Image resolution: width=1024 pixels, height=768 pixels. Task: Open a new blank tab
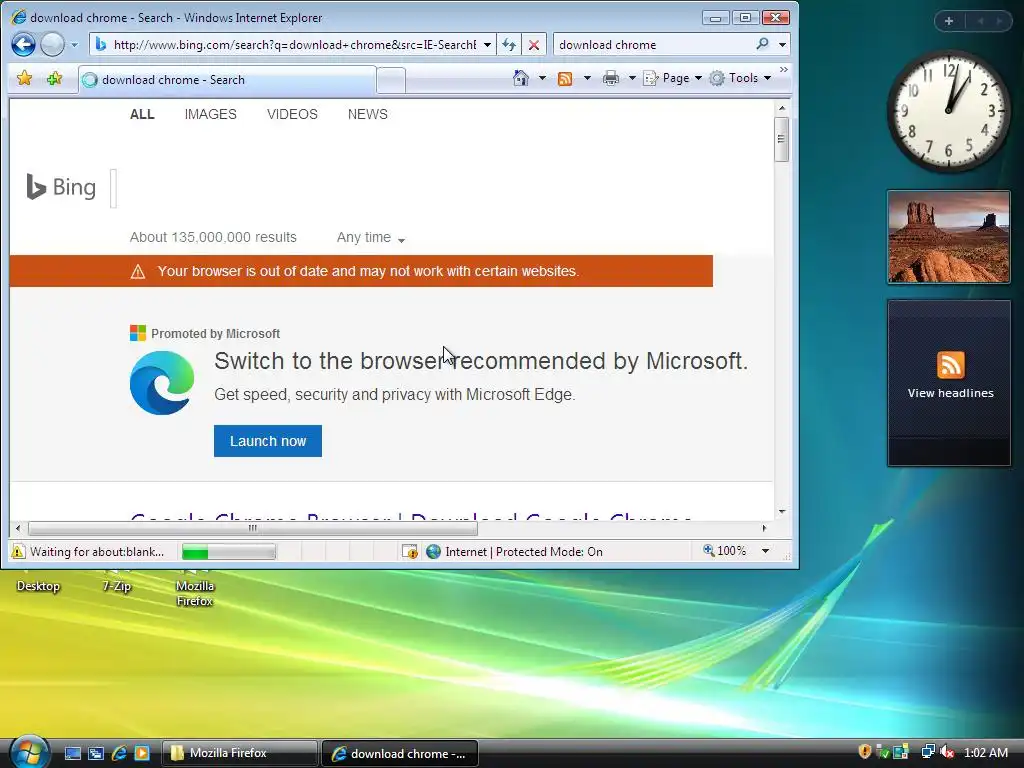click(x=391, y=80)
